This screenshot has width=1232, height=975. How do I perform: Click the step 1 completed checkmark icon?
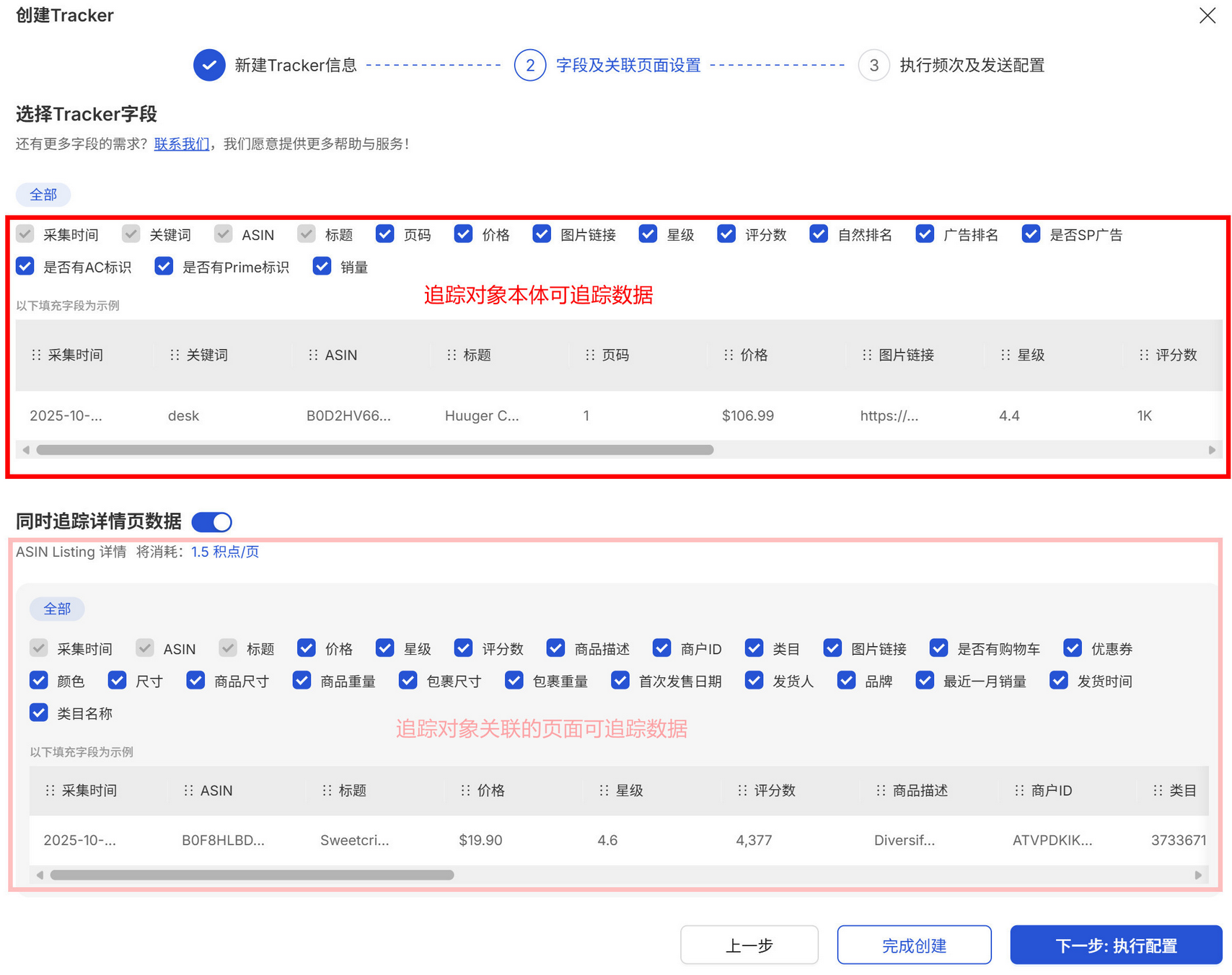point(209,65)
